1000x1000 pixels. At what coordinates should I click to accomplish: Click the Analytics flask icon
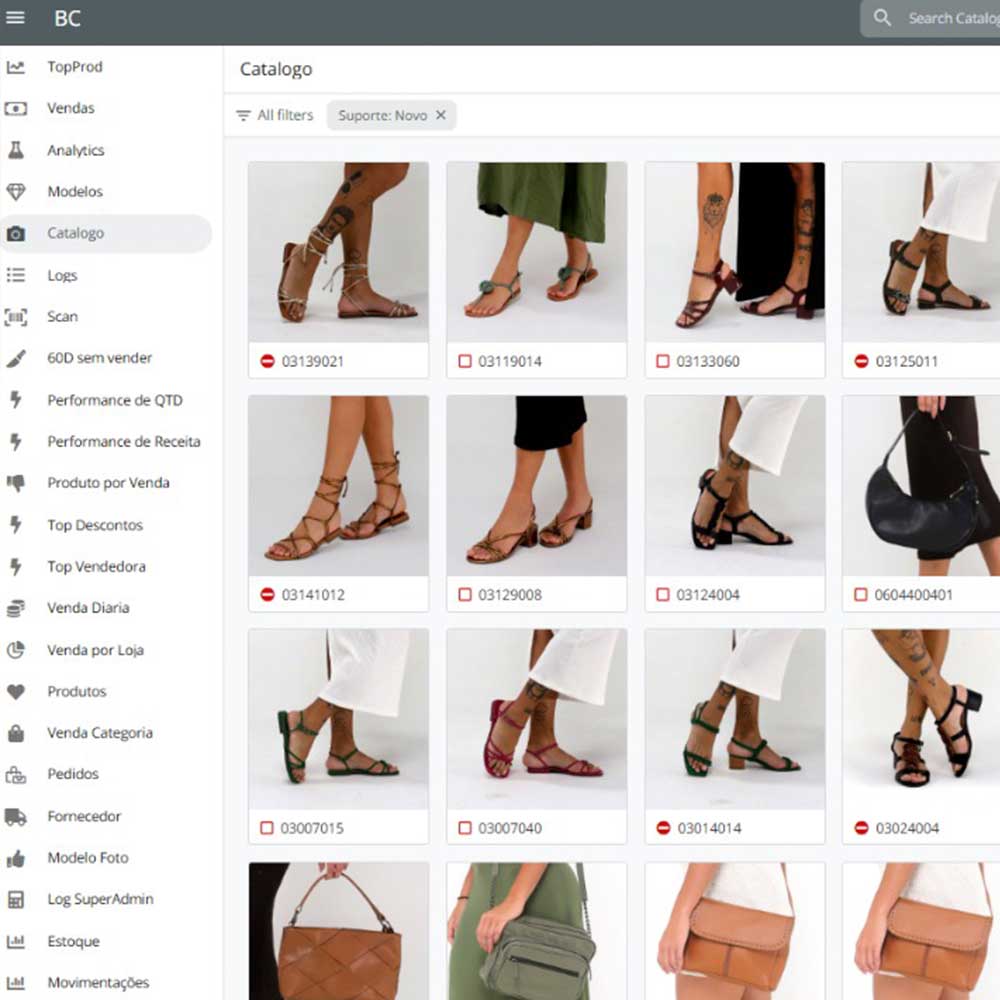coord(16,151)
